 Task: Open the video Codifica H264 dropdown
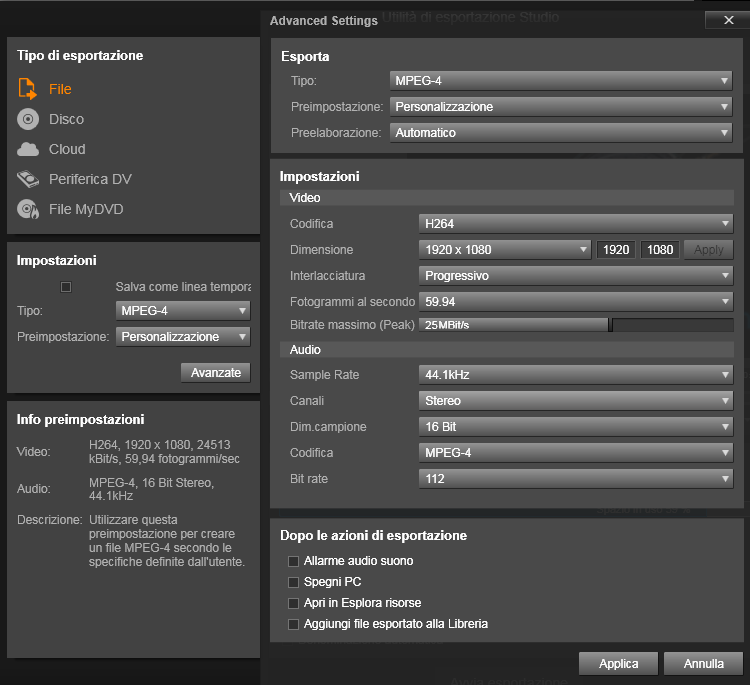click(575, 224)
